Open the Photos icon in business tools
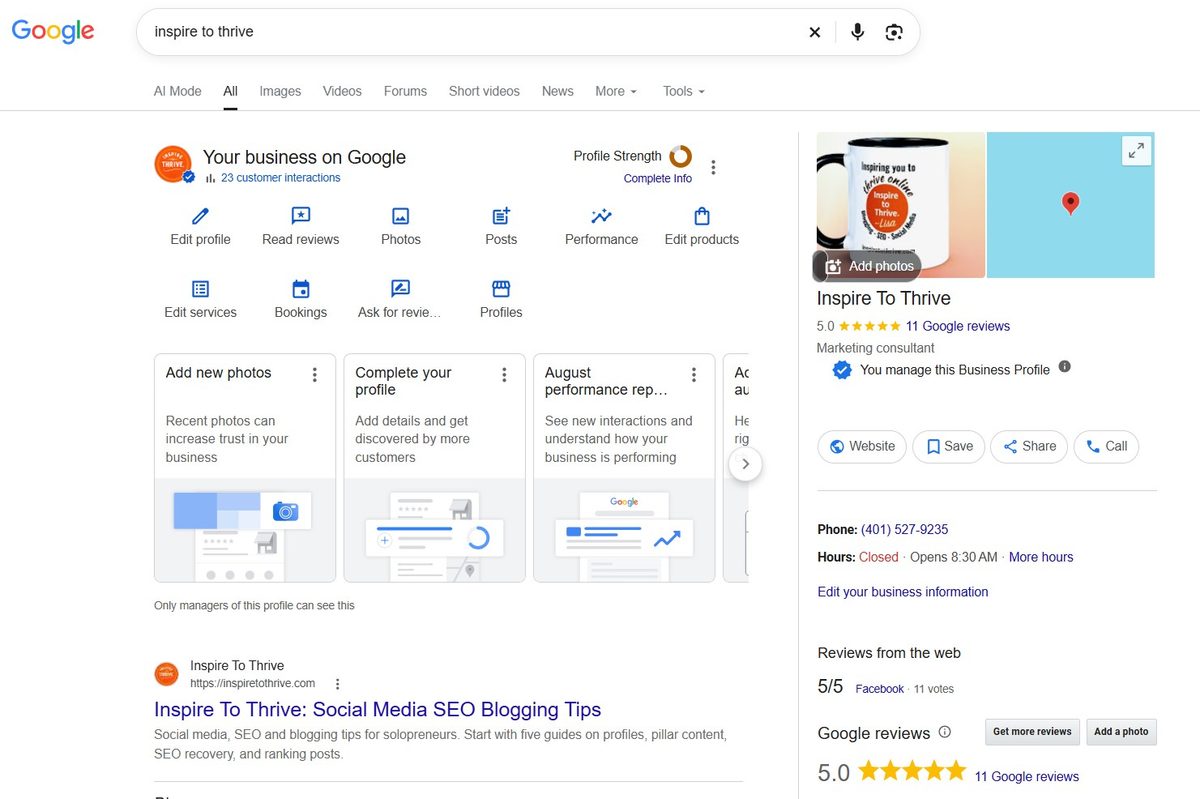Screen dimensions: 1200x799 tap(401, 216)
